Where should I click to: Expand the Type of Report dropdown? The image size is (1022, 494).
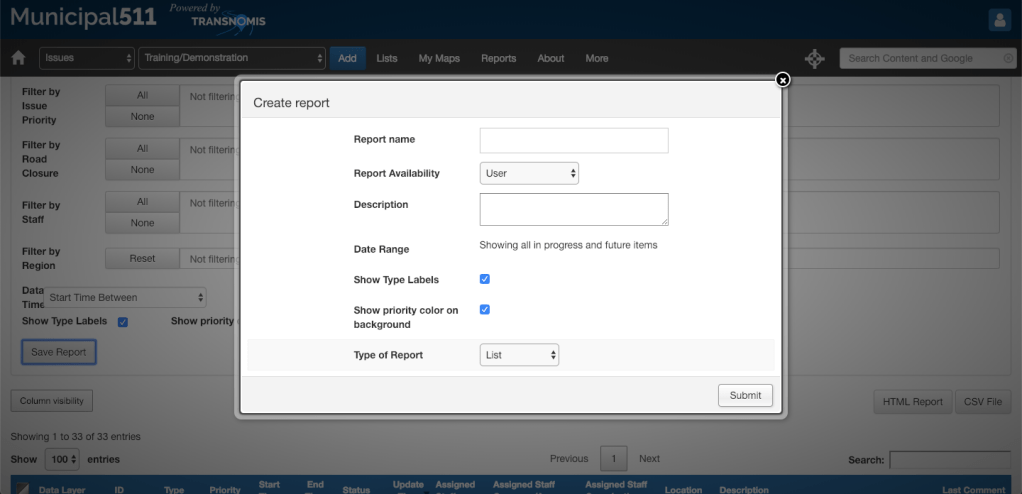click(x=519, y=355)
